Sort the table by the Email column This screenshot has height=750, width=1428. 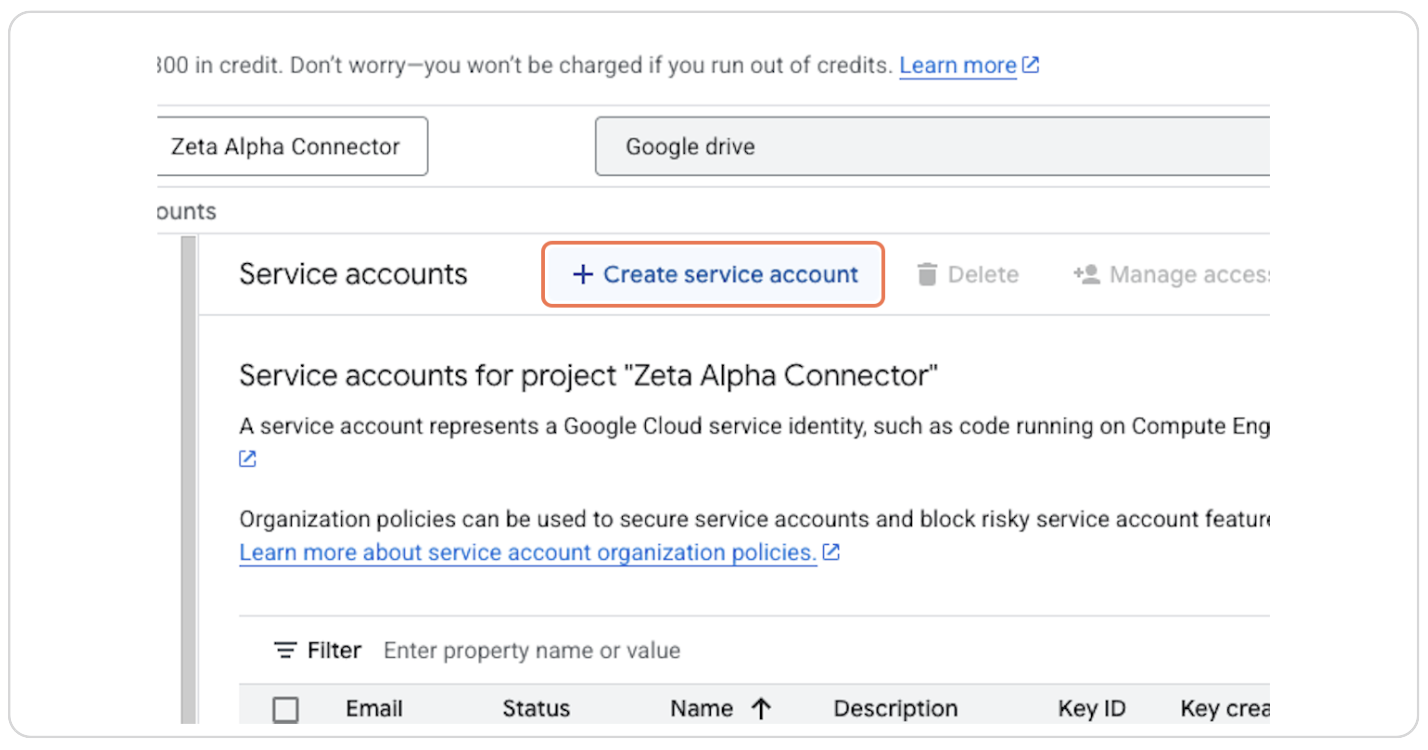373,708
